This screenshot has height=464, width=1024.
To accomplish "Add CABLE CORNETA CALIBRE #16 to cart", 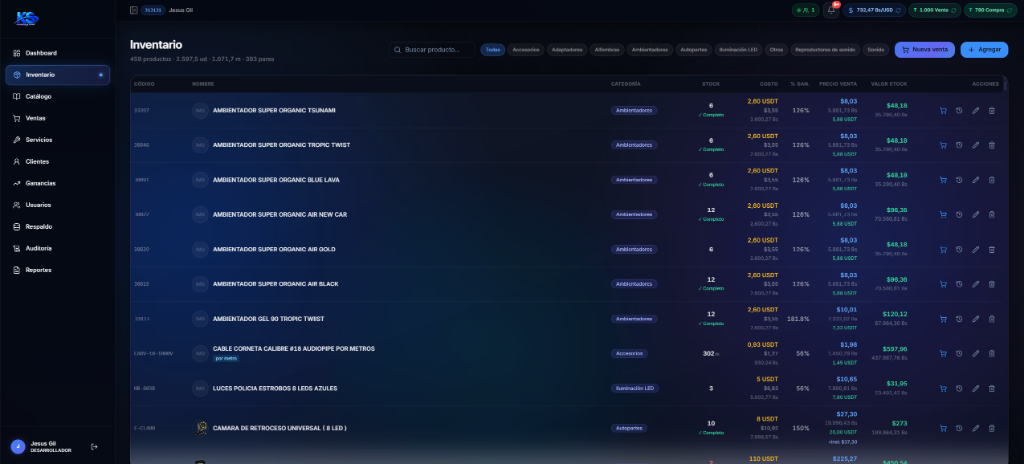I will 943,354.
